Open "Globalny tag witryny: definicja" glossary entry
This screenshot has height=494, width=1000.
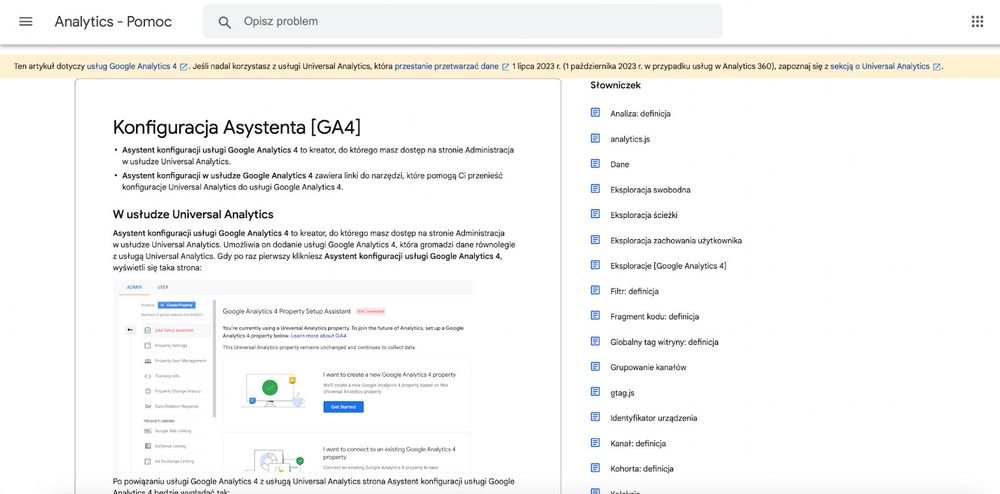click(664, 342)
